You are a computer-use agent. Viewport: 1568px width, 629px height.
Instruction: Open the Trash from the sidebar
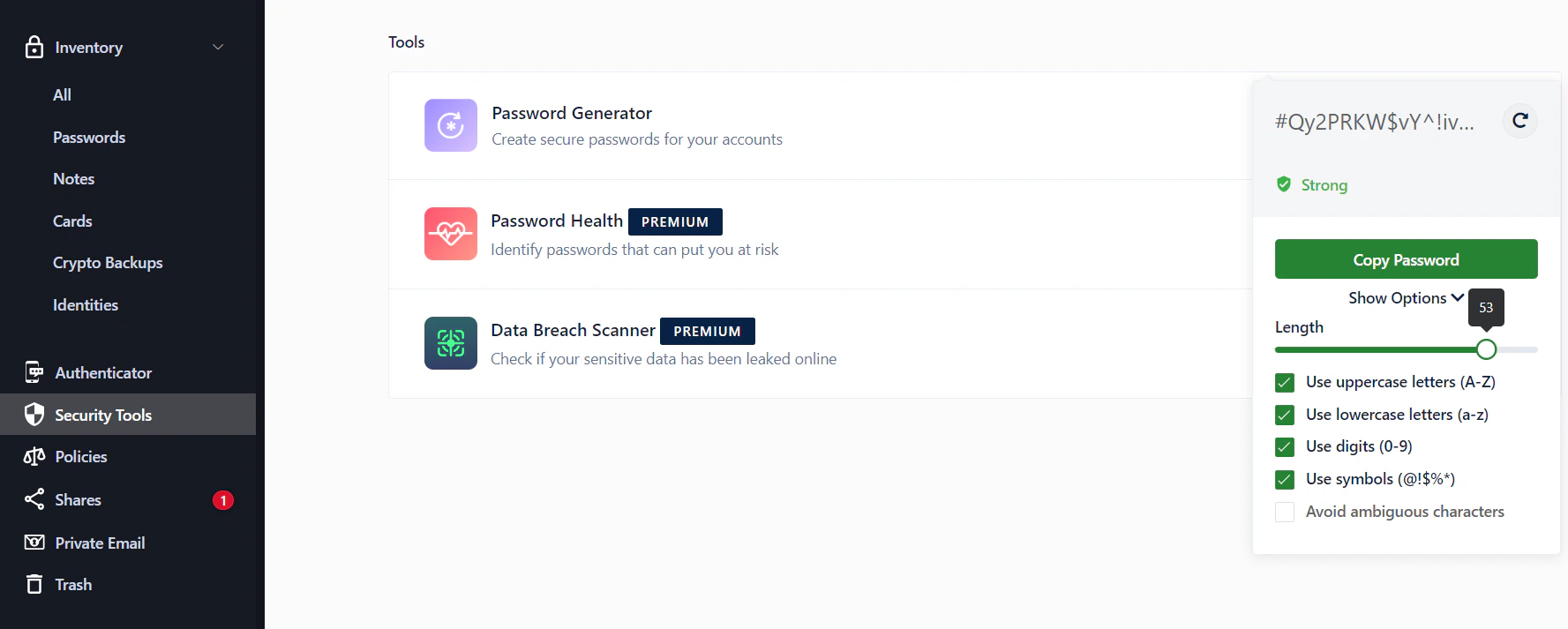coord(73,584)
